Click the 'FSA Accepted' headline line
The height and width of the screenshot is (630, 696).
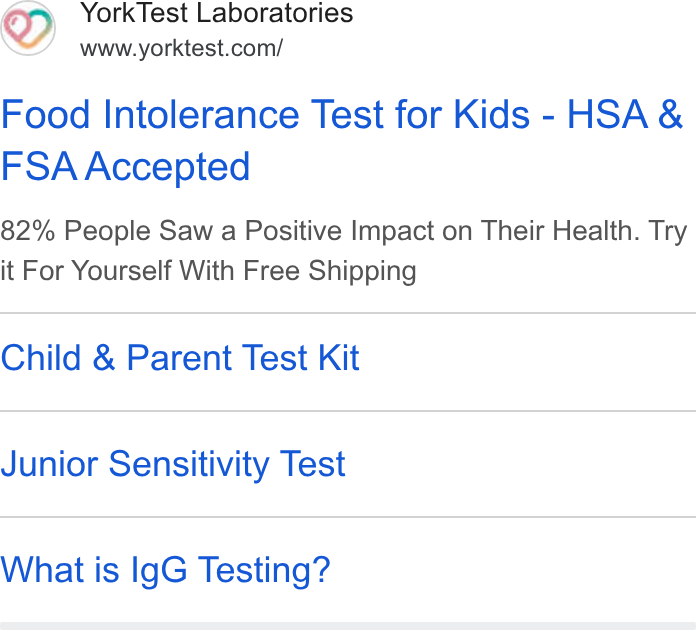126,166
